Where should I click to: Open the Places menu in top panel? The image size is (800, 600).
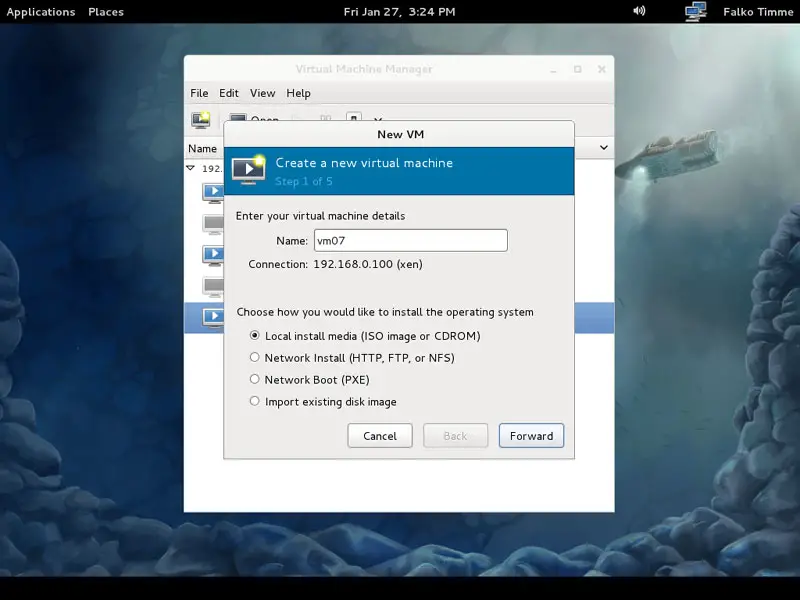tap(106, 12)
